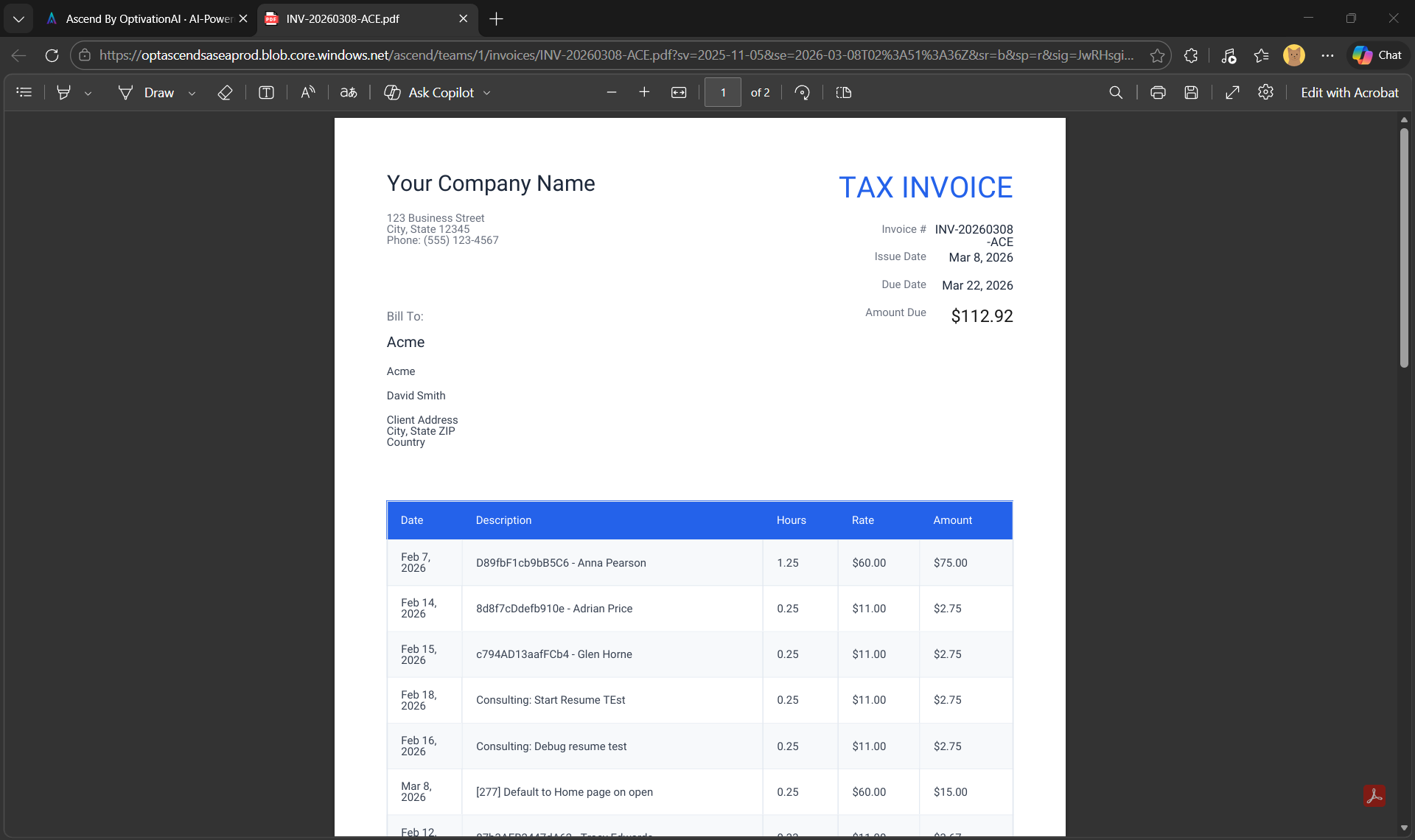Print the invoice PDF
The width and height of the screenshot is (1415, 840).
(1158, 92)
